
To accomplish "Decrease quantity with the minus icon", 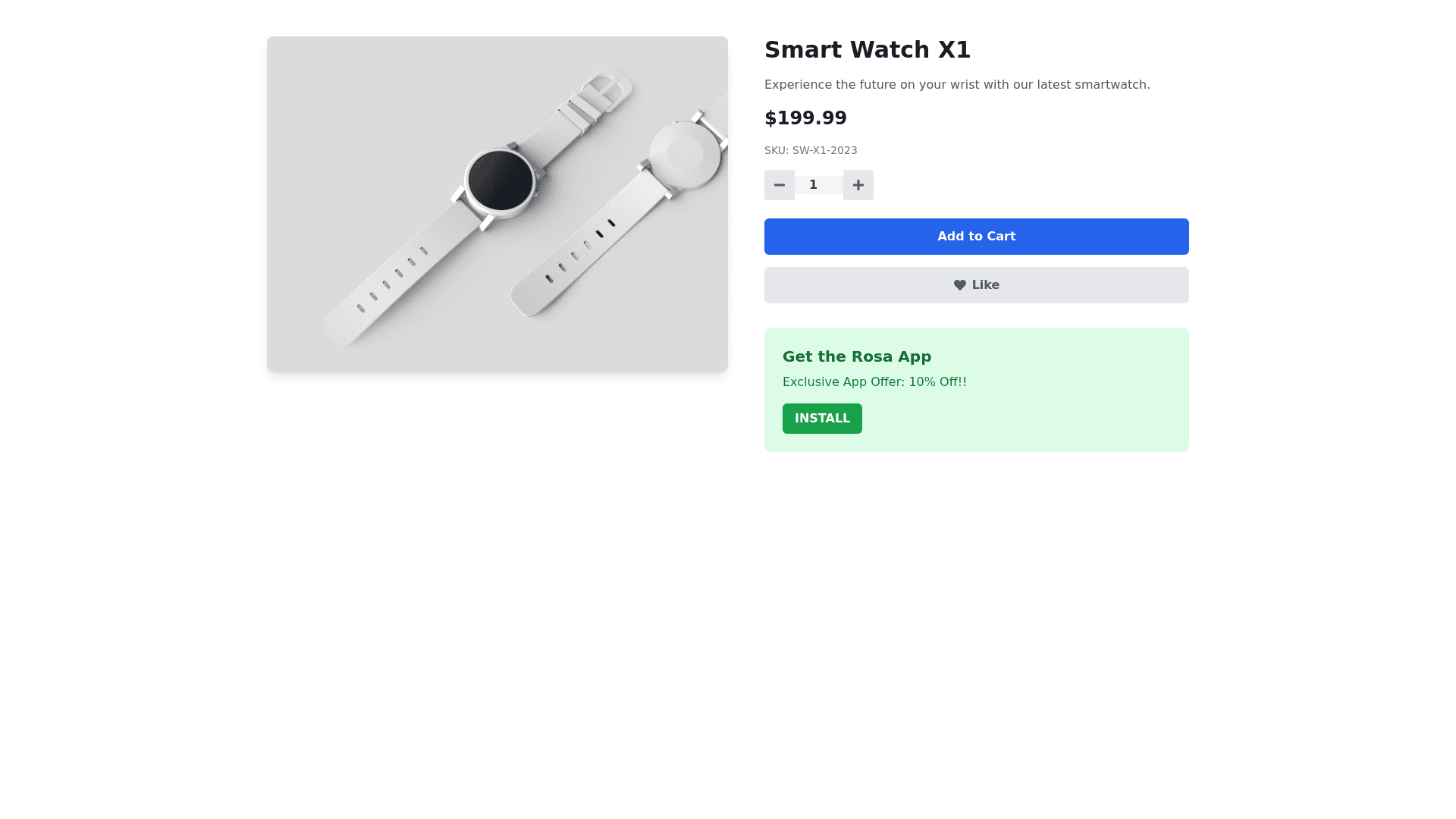I will 779,185.
